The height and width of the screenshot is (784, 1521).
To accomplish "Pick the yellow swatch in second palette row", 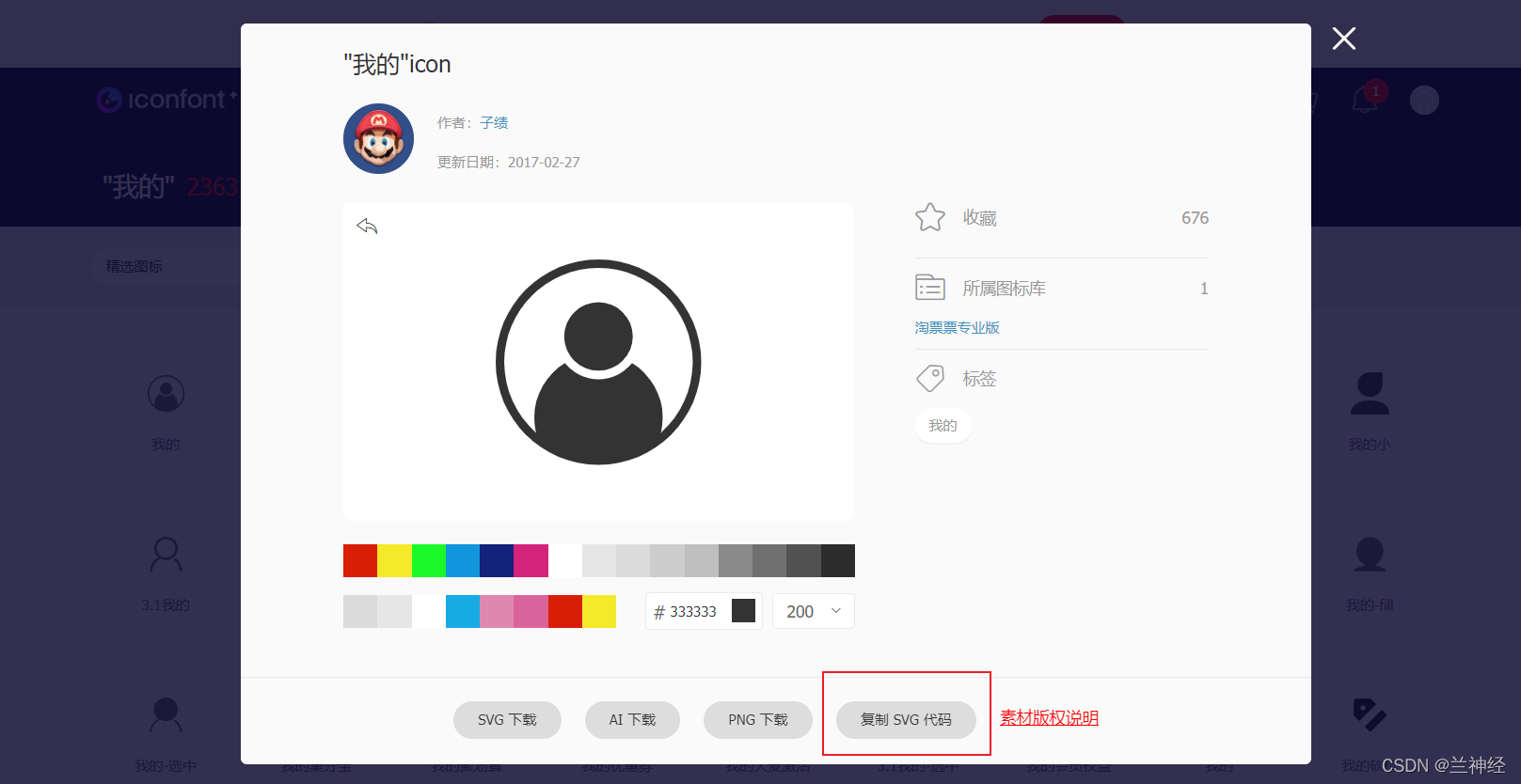I will pos(599,611).
